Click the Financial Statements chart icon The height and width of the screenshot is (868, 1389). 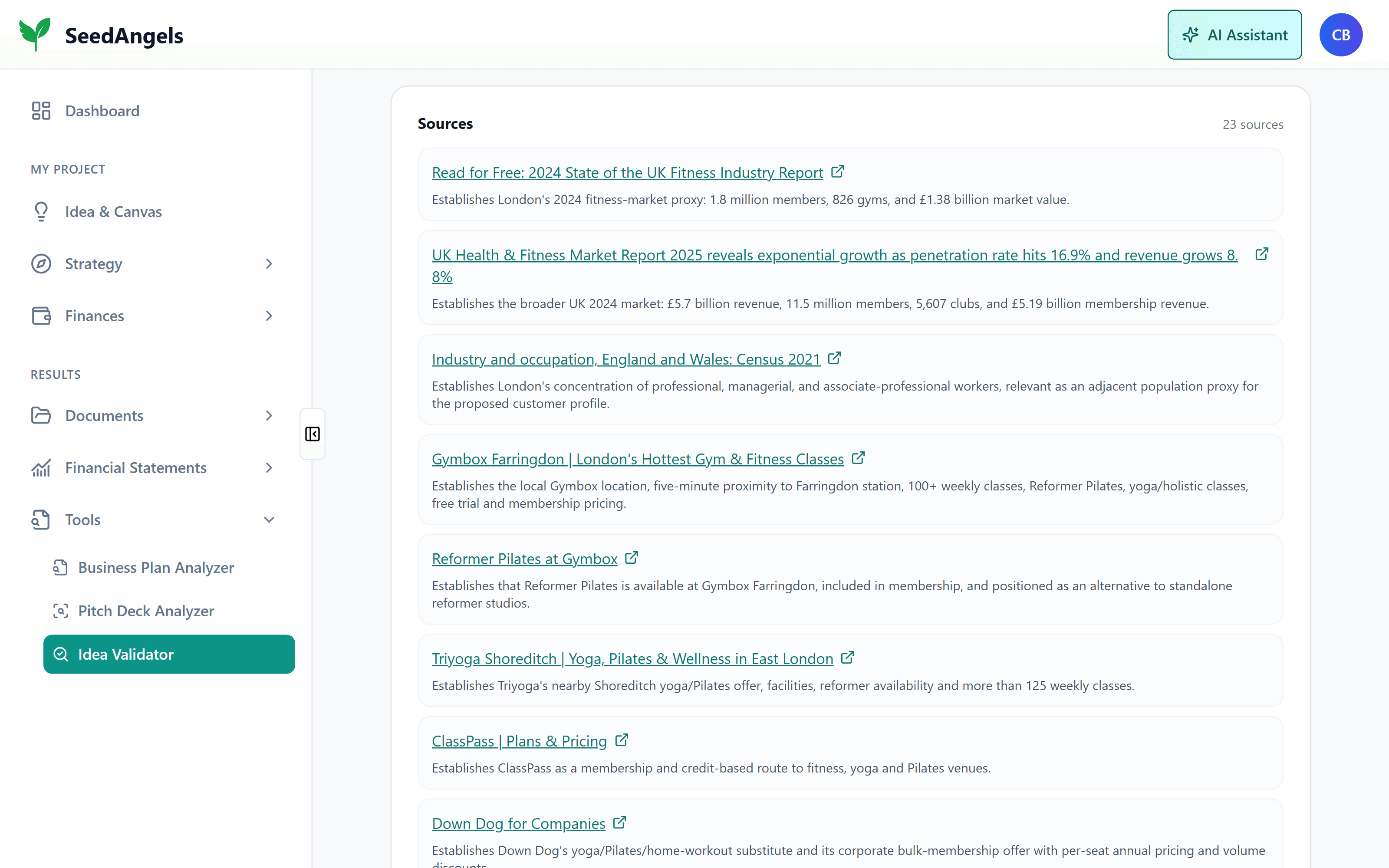41,467
